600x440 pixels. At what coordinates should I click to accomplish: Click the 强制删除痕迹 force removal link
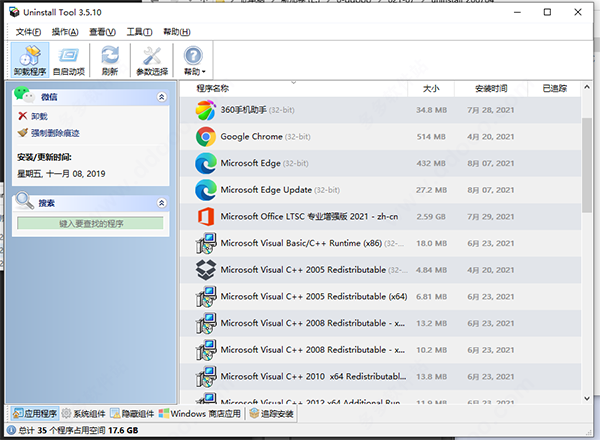[55, 133]
